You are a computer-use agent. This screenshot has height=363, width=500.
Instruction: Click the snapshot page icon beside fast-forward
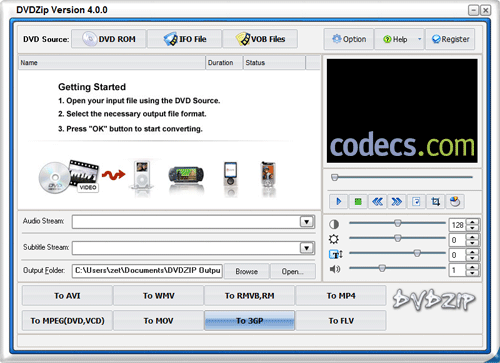(416, 201)
